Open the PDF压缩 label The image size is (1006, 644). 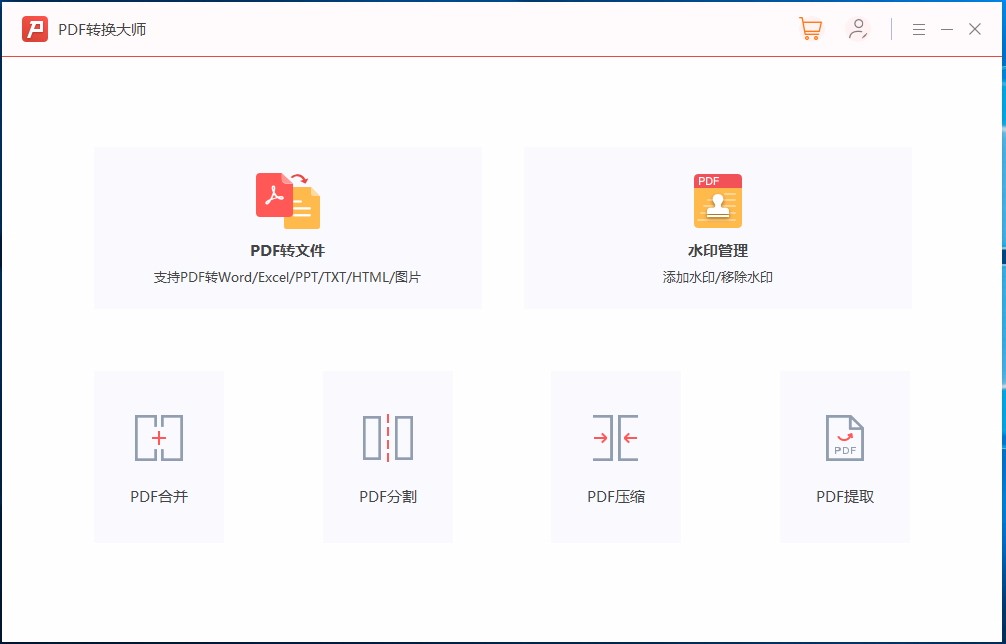616,496
